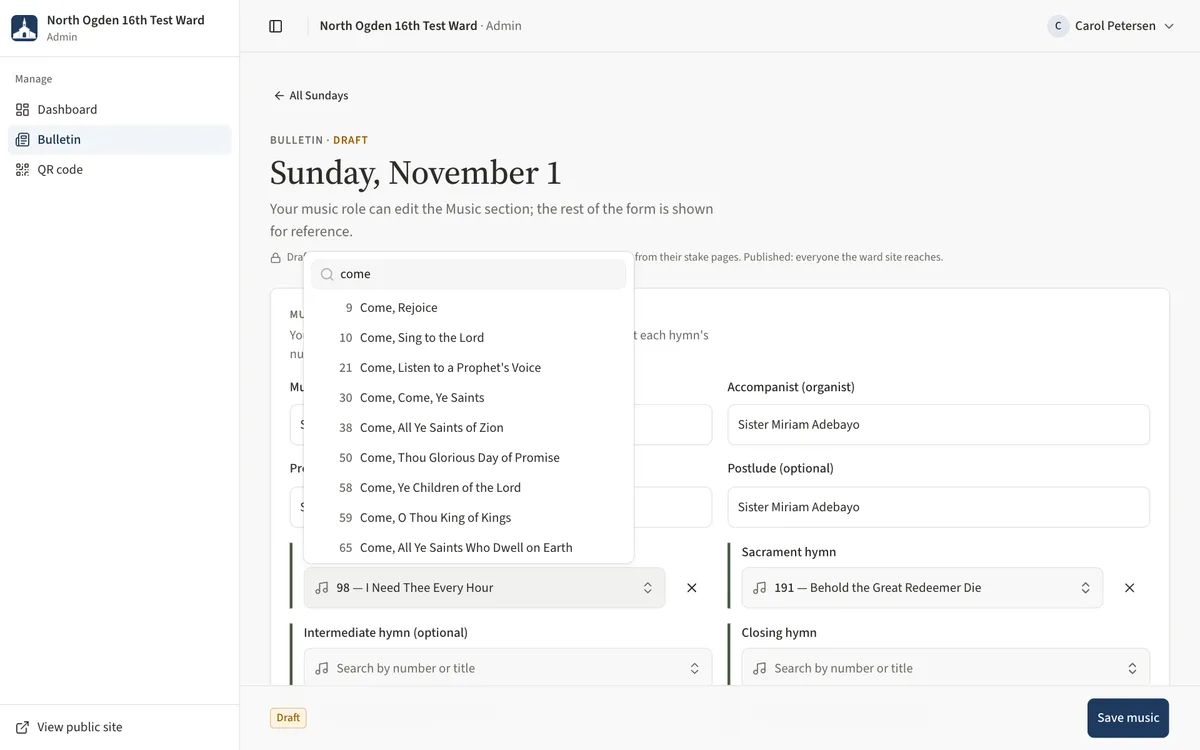Click the magnifier icon in hymn search
Viewport: 1200px width, 750px height.
[x=327, y=274]
